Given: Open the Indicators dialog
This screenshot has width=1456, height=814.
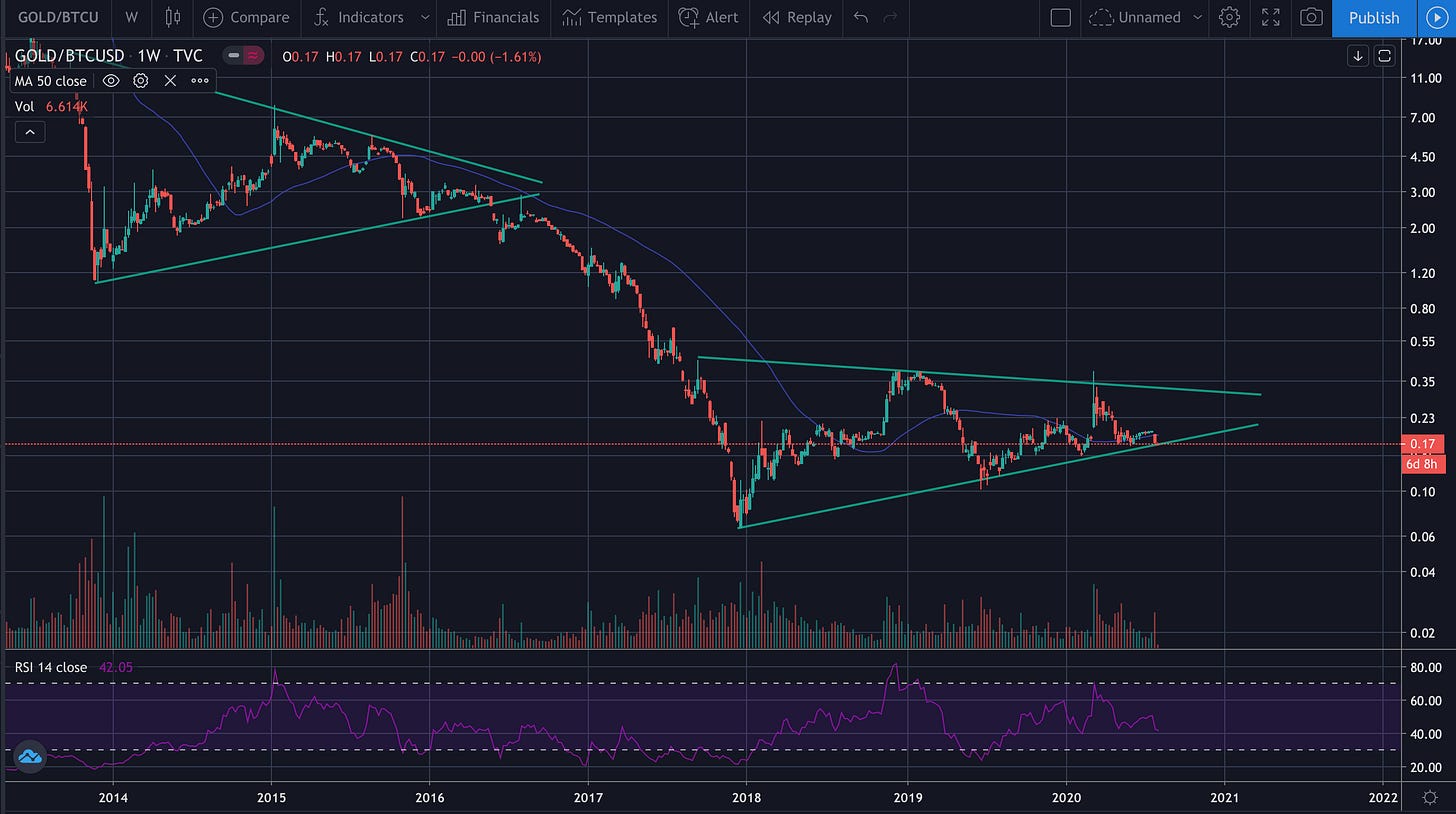Looking at the screenshot, I should tap(358, 17).
